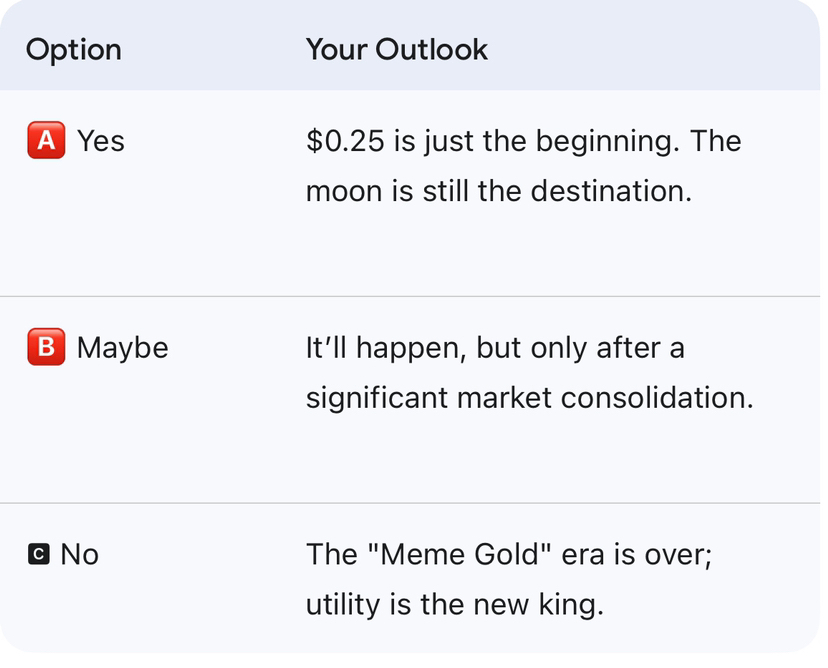The height and width of the screenshot is (668, 828).
Task: Click the red A option icon
Action: tap(46, 142)
